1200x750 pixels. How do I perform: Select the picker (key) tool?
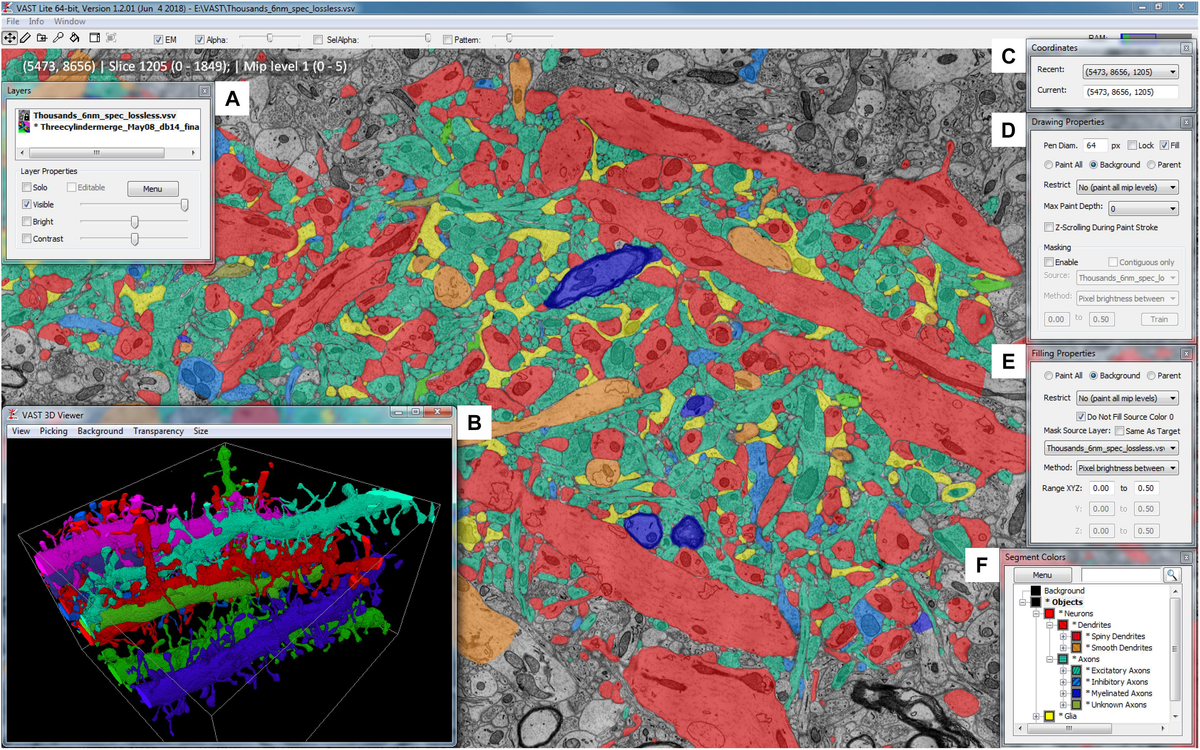pos(58,37)
